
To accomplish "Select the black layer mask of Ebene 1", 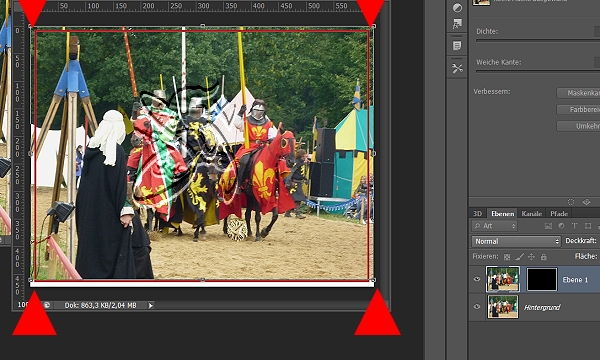I will tap(542, 279).
